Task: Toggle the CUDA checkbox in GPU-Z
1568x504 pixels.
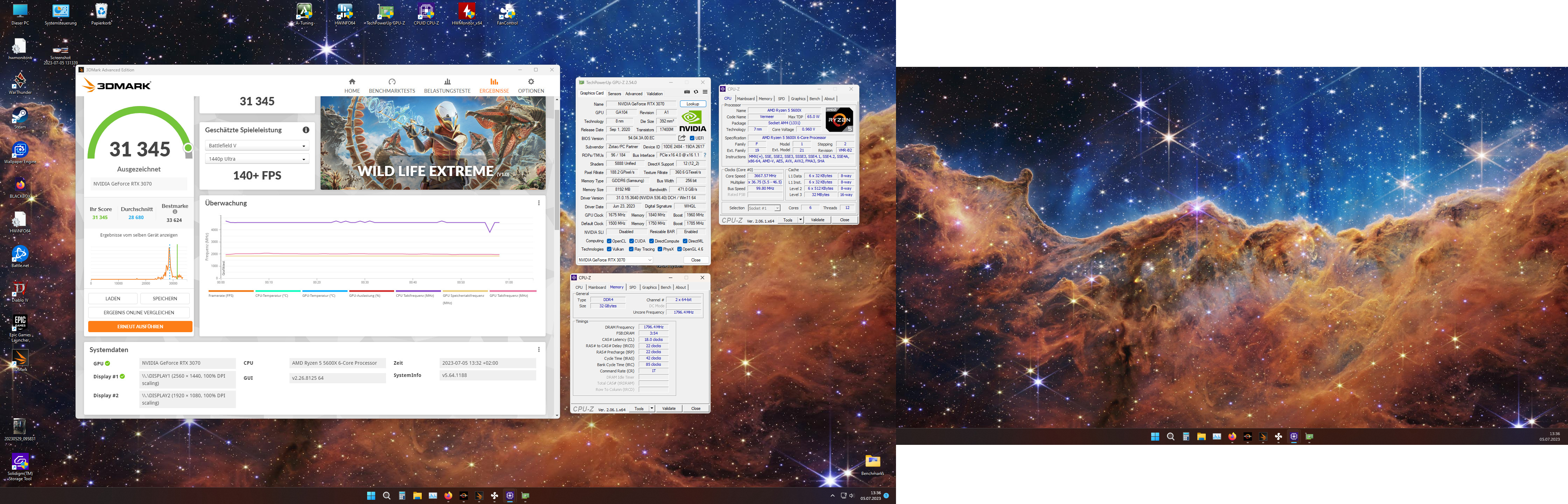Action: [632, 241]
